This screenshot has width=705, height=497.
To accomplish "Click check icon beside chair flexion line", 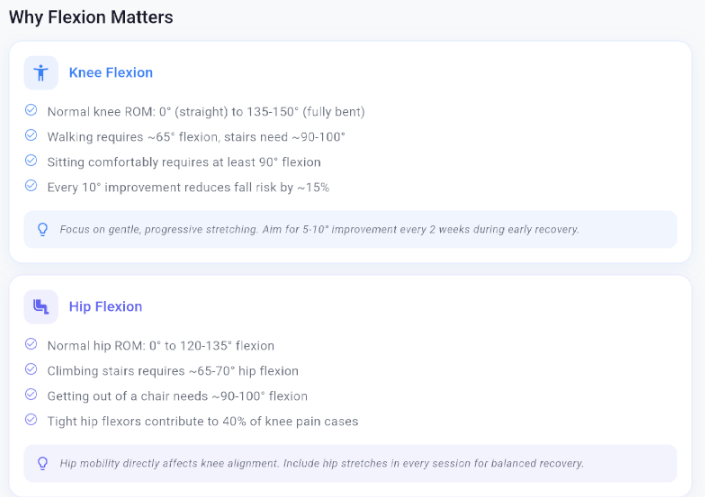I will tap(31, 395).
